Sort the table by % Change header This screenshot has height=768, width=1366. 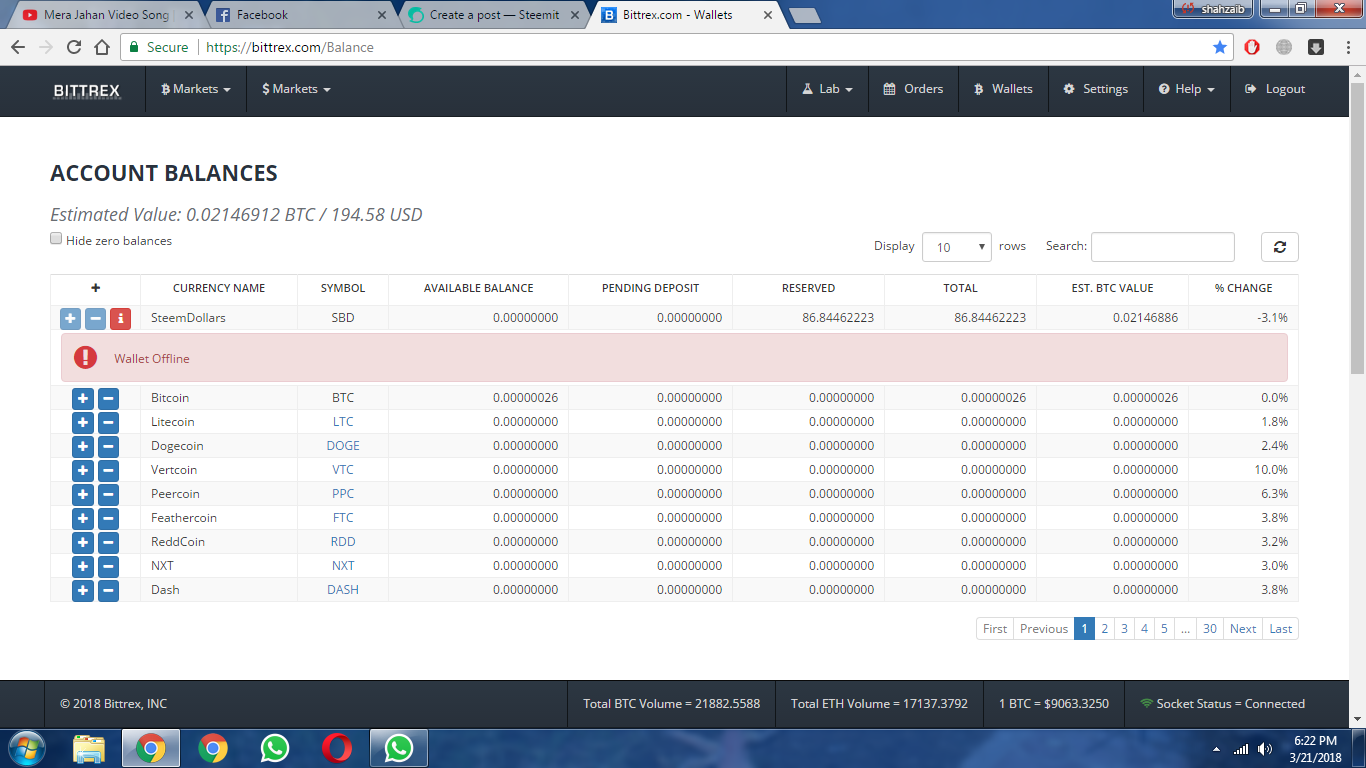pyautogui.click(x=1244, y=288)
